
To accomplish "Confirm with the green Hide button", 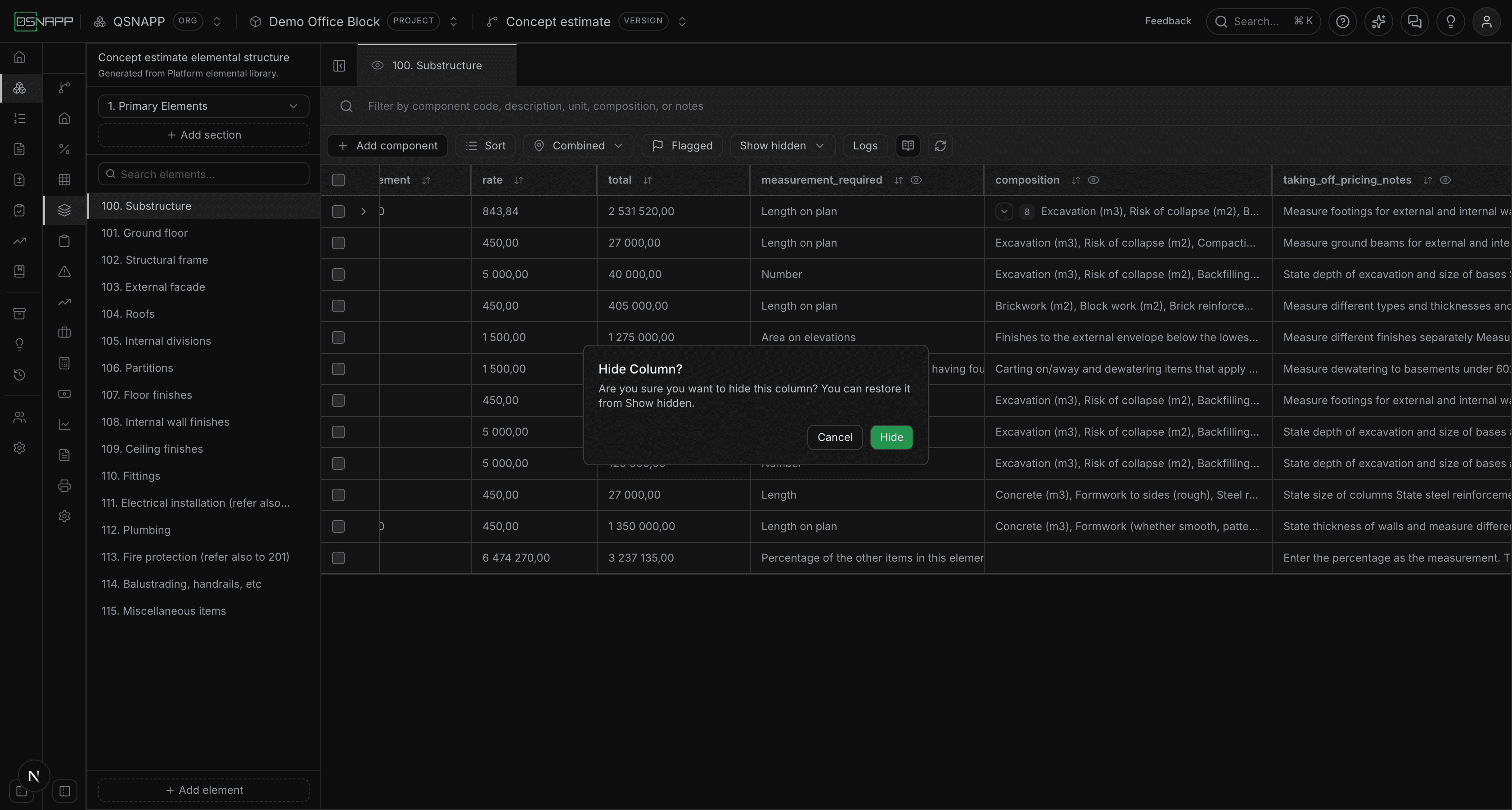I will (891, 437).
